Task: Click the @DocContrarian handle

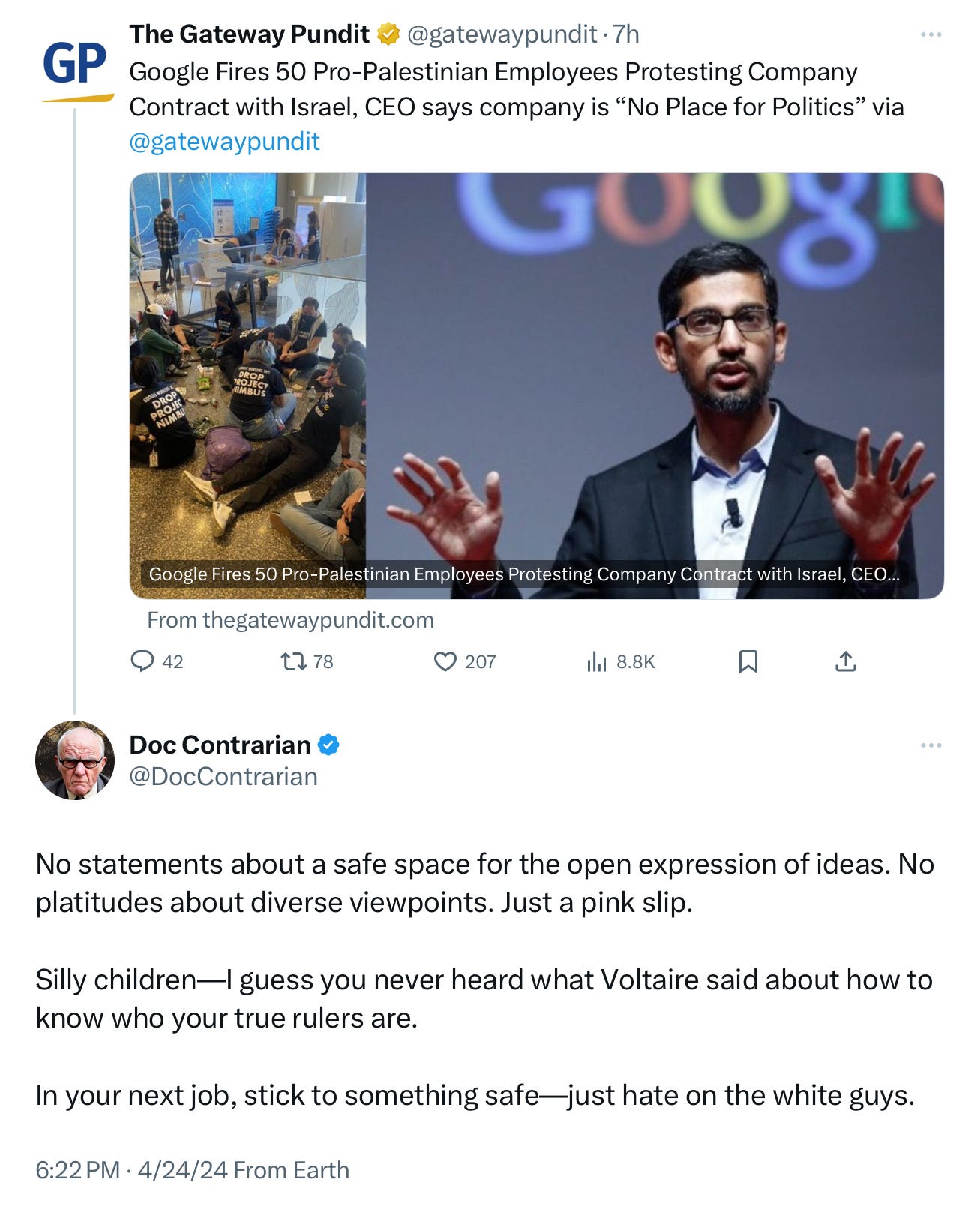Action: (x=223, y=776)
